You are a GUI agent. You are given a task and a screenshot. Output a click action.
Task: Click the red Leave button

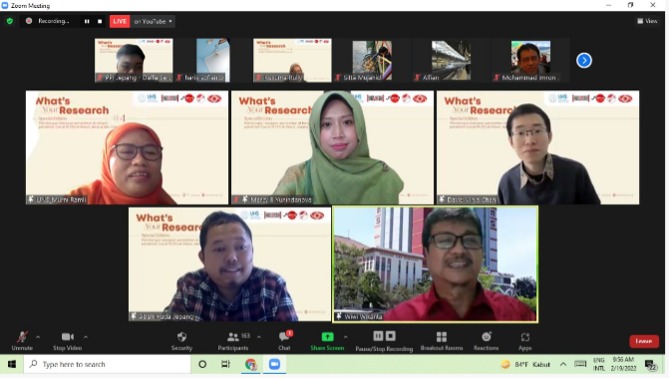[644, 341]
